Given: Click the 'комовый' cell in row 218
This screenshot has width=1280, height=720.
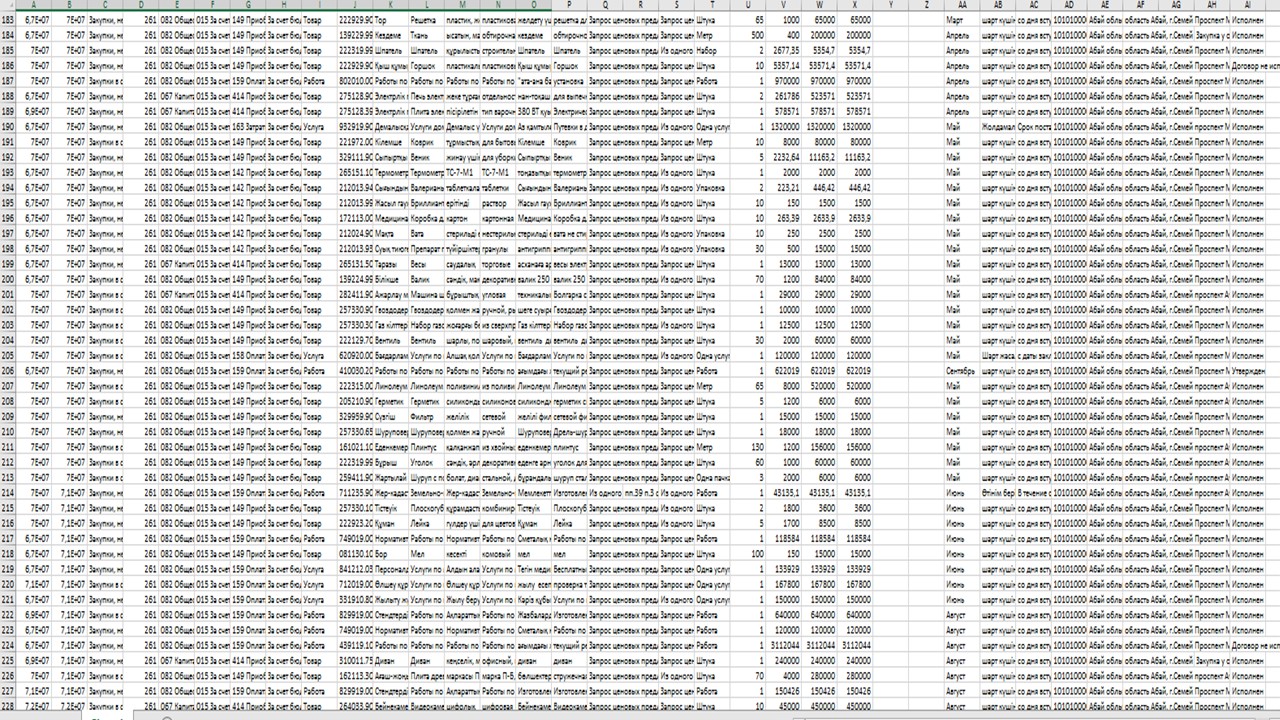Looking at the screenshot, I should (498, 553).
